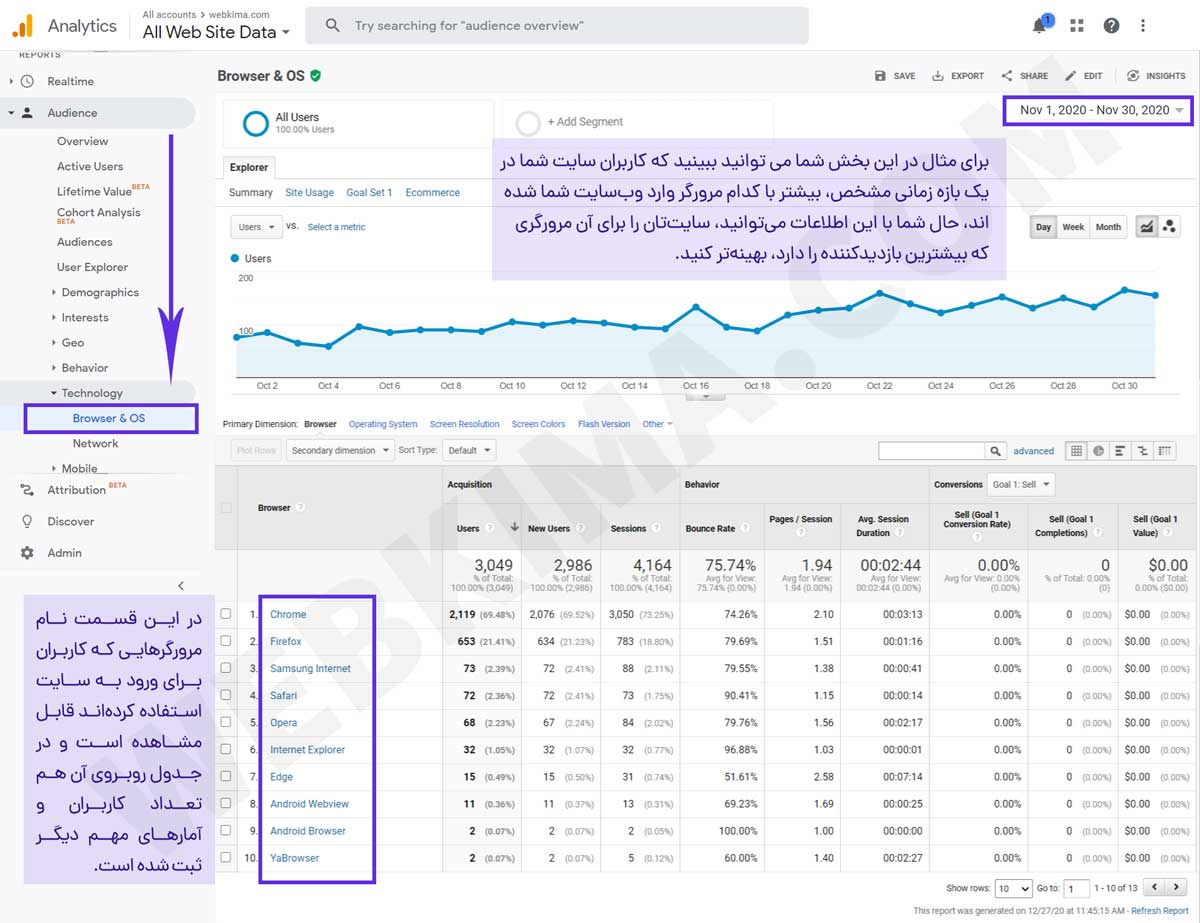The height and width of the screenshot is (923, 1200).
Task: Check the YaBrowser row checkbox
Action: [x=226, y=858]
